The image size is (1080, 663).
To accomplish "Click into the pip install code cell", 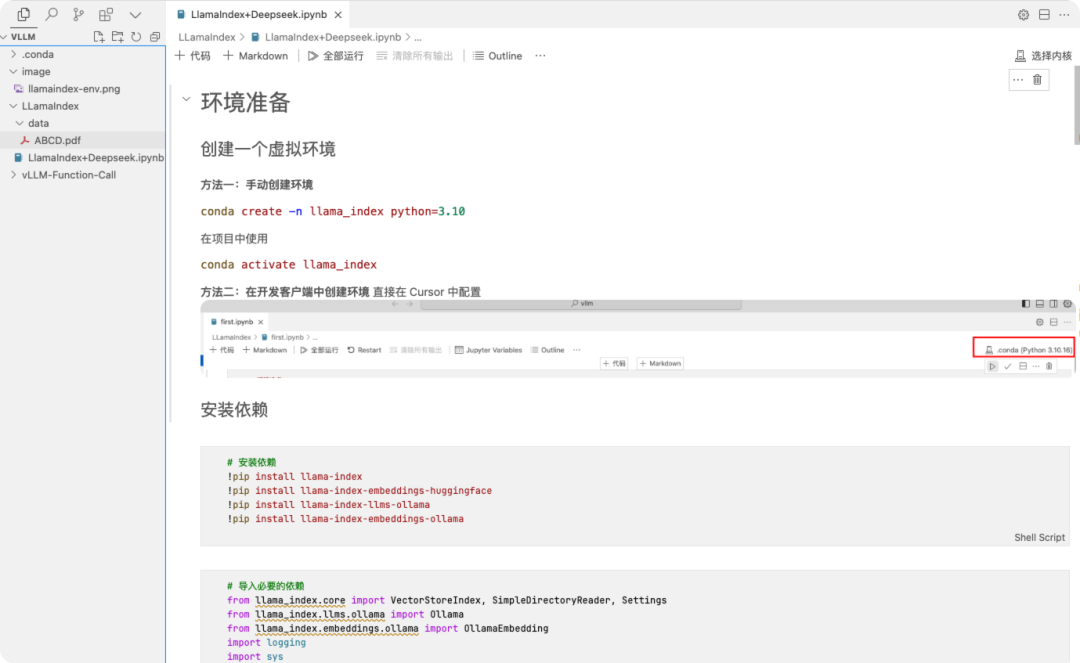I will pyautogui.click(x=634, y=496).
